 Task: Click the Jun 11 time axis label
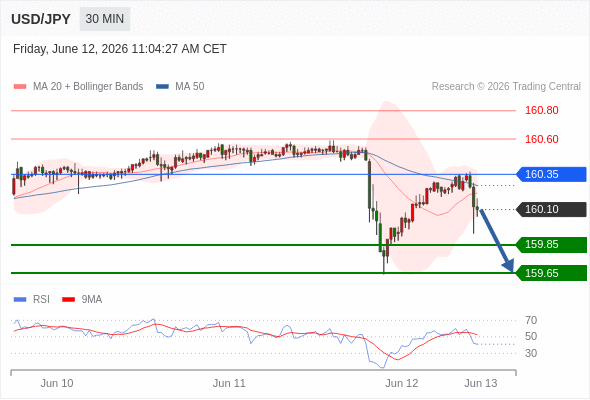click(x=229, y=383)
